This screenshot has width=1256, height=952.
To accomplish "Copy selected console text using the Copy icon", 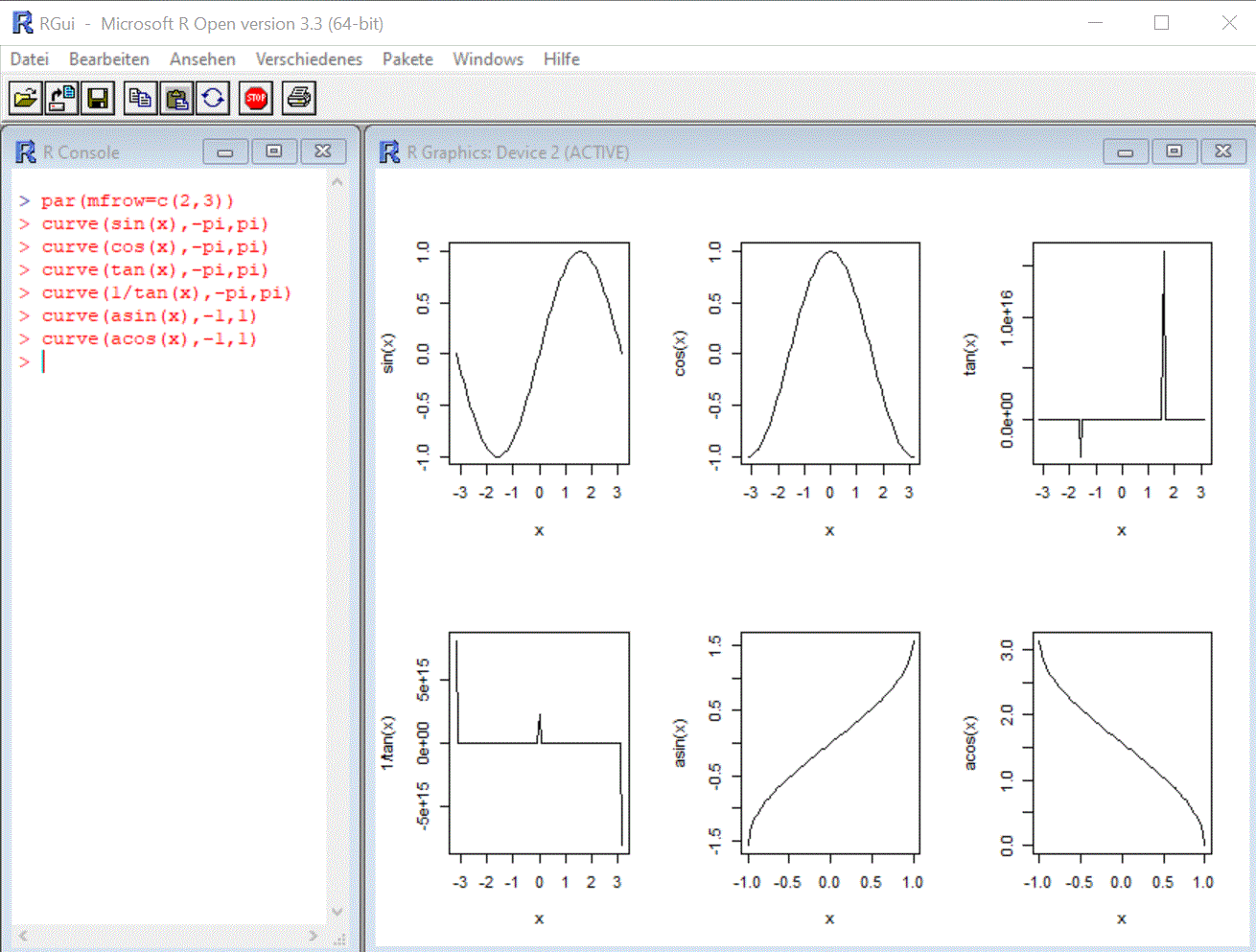I will (140, 98).
